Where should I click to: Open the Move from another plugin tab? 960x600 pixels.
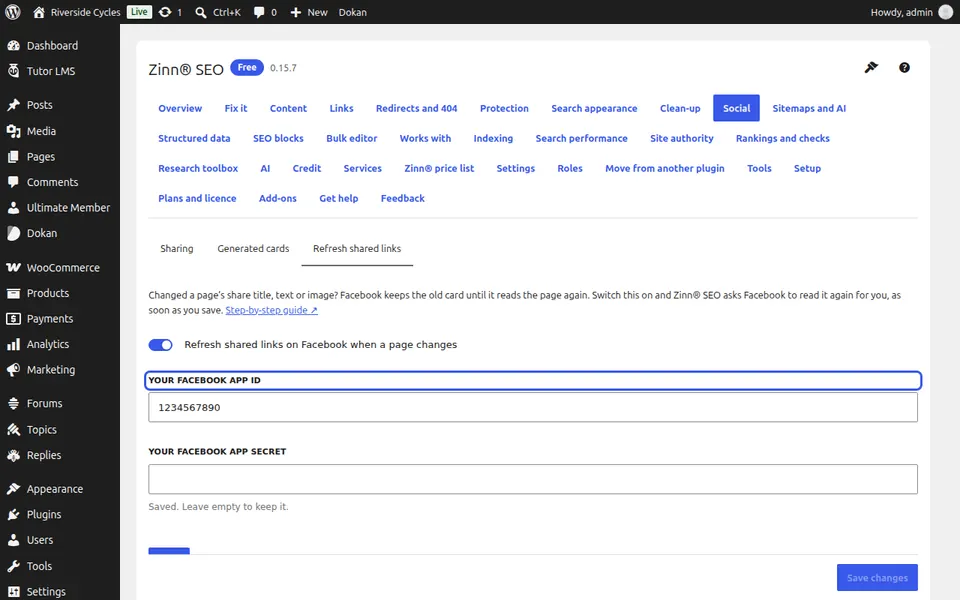coord(664,168)
